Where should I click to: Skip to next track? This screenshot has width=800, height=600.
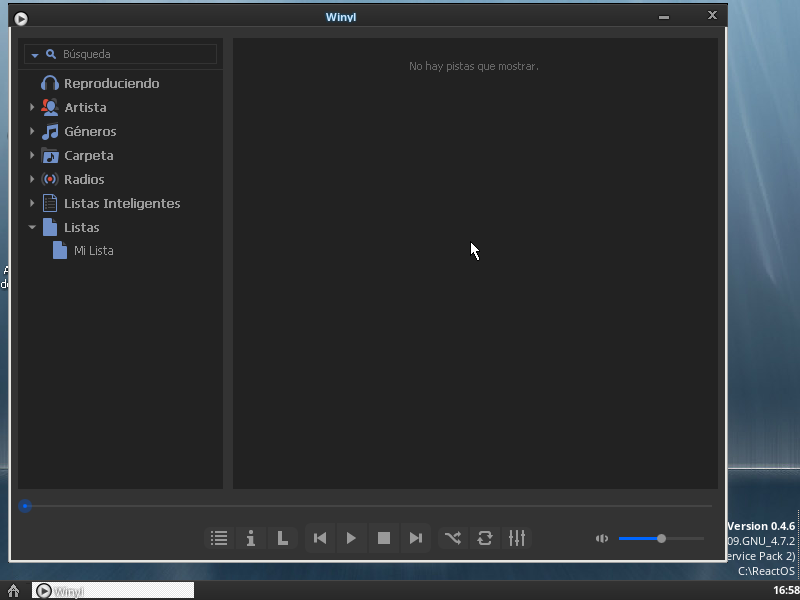click(x=416, y=538)
